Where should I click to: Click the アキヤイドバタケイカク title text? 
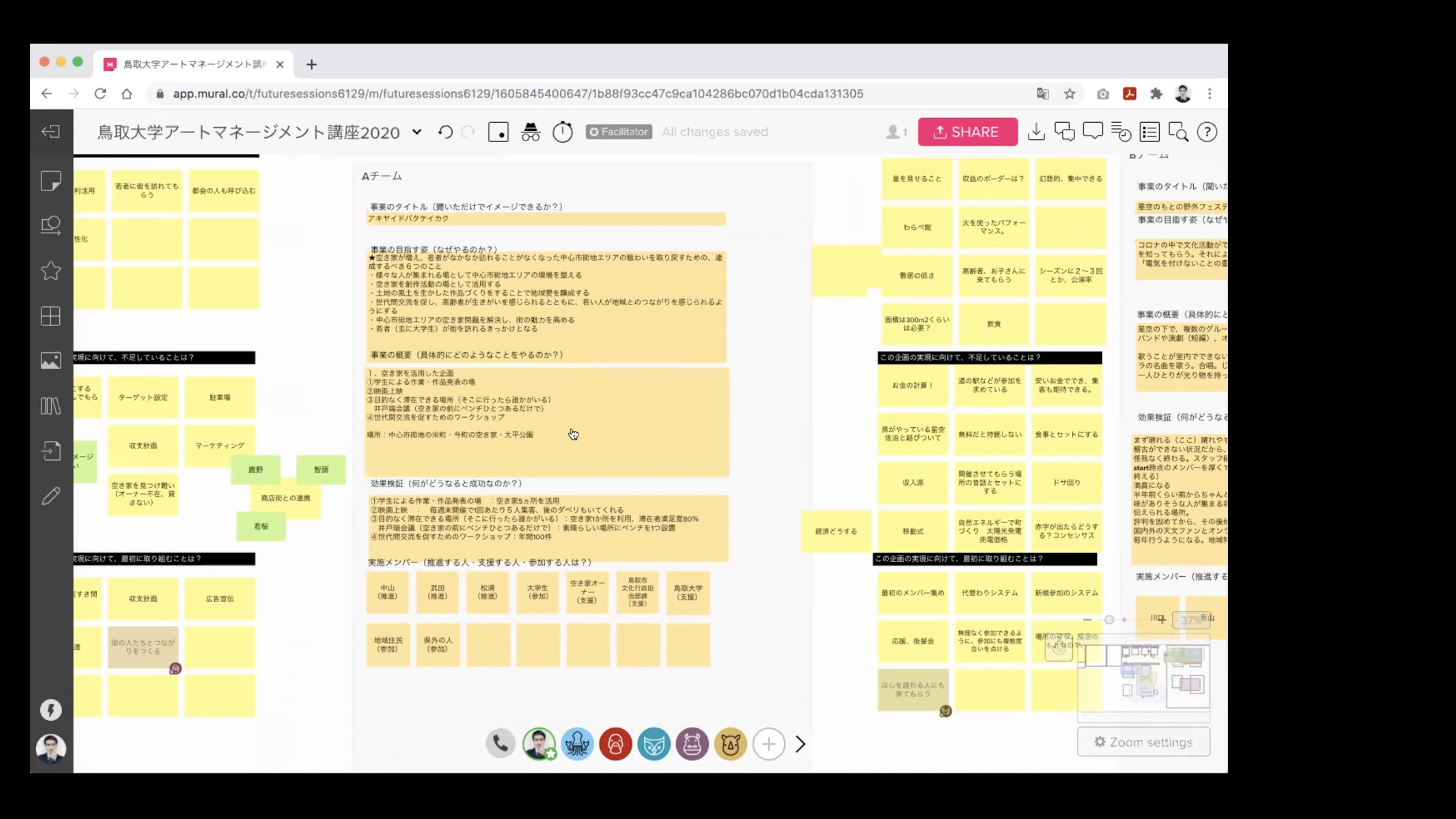click(x=408, y=219)
